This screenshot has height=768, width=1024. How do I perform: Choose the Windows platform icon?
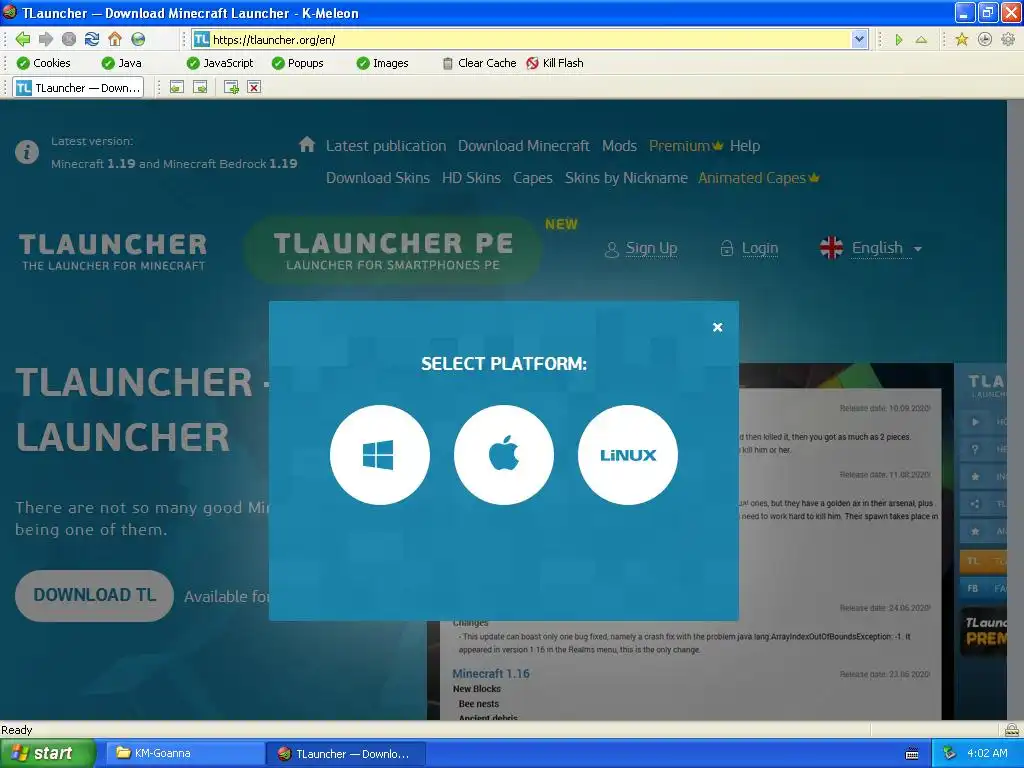(x=379, y=455)
